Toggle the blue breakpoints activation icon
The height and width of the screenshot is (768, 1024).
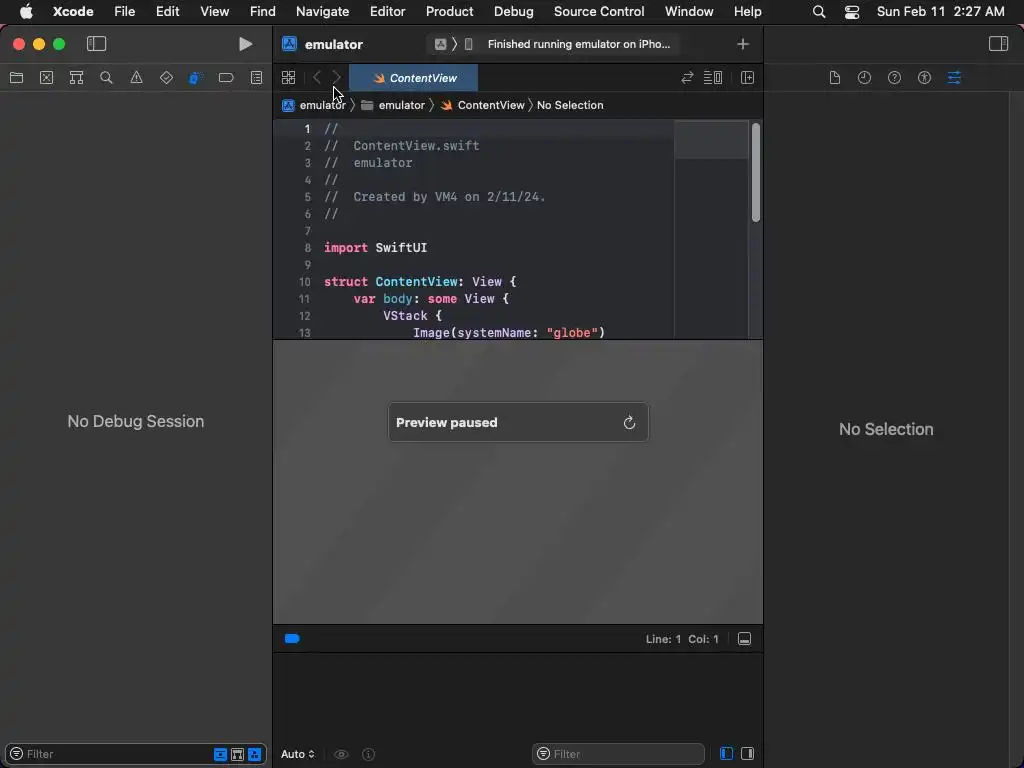(x=292, y=639)
